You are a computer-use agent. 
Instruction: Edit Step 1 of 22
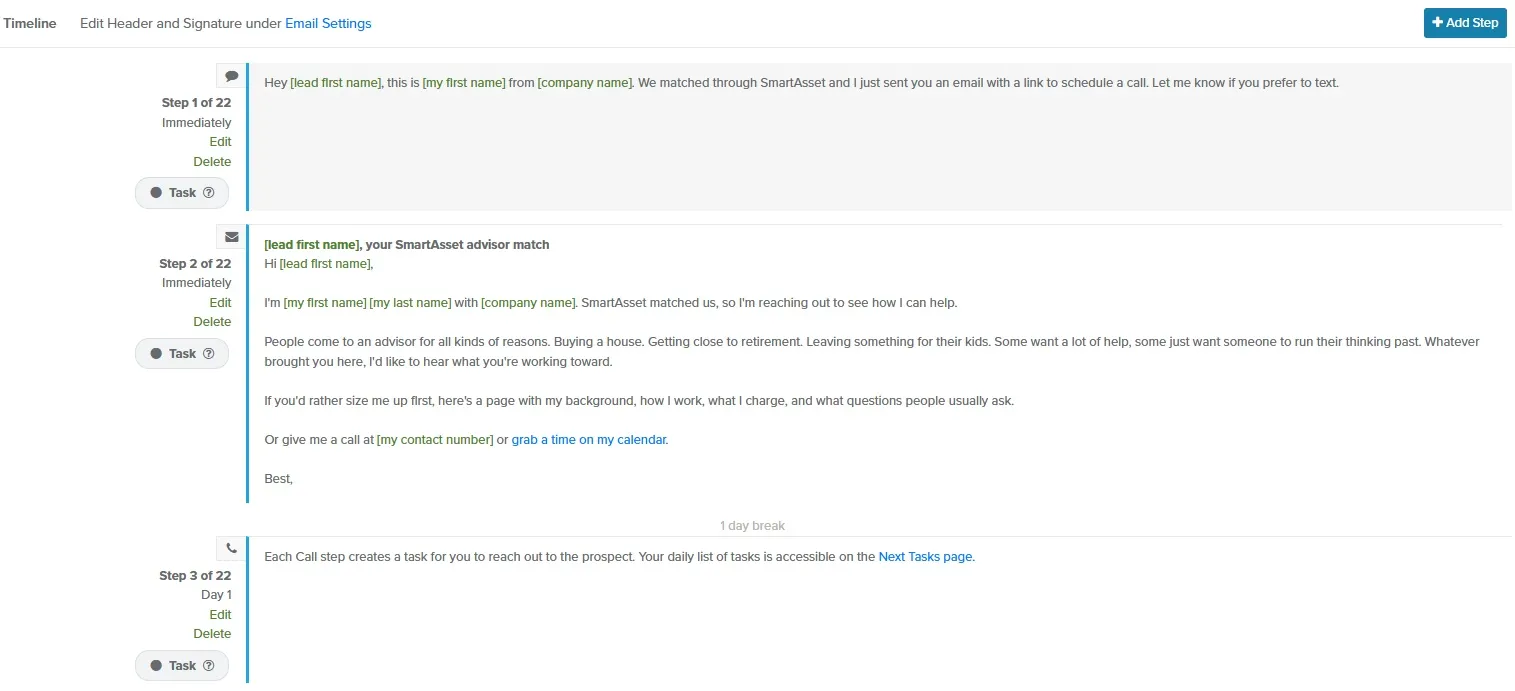(x=220, y=142)
